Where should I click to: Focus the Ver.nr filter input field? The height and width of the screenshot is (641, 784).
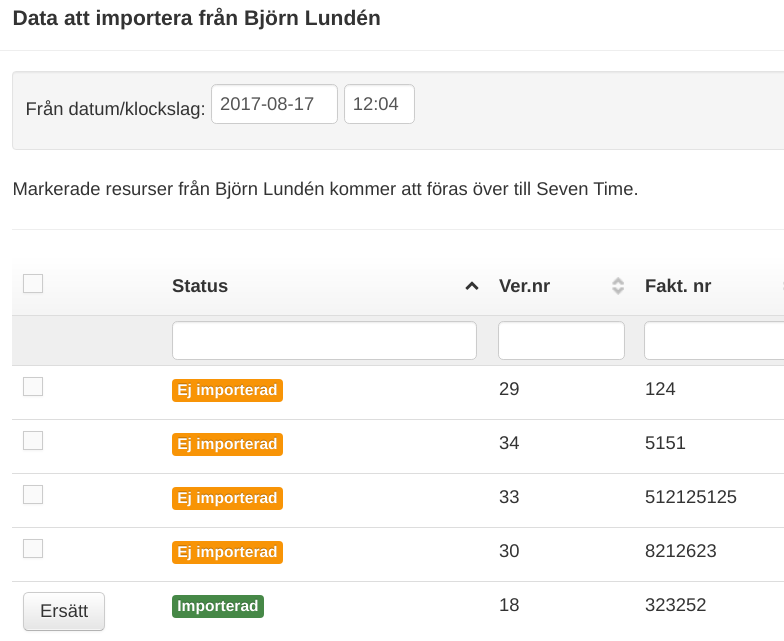pyautogui.click(x=561, y=340)
